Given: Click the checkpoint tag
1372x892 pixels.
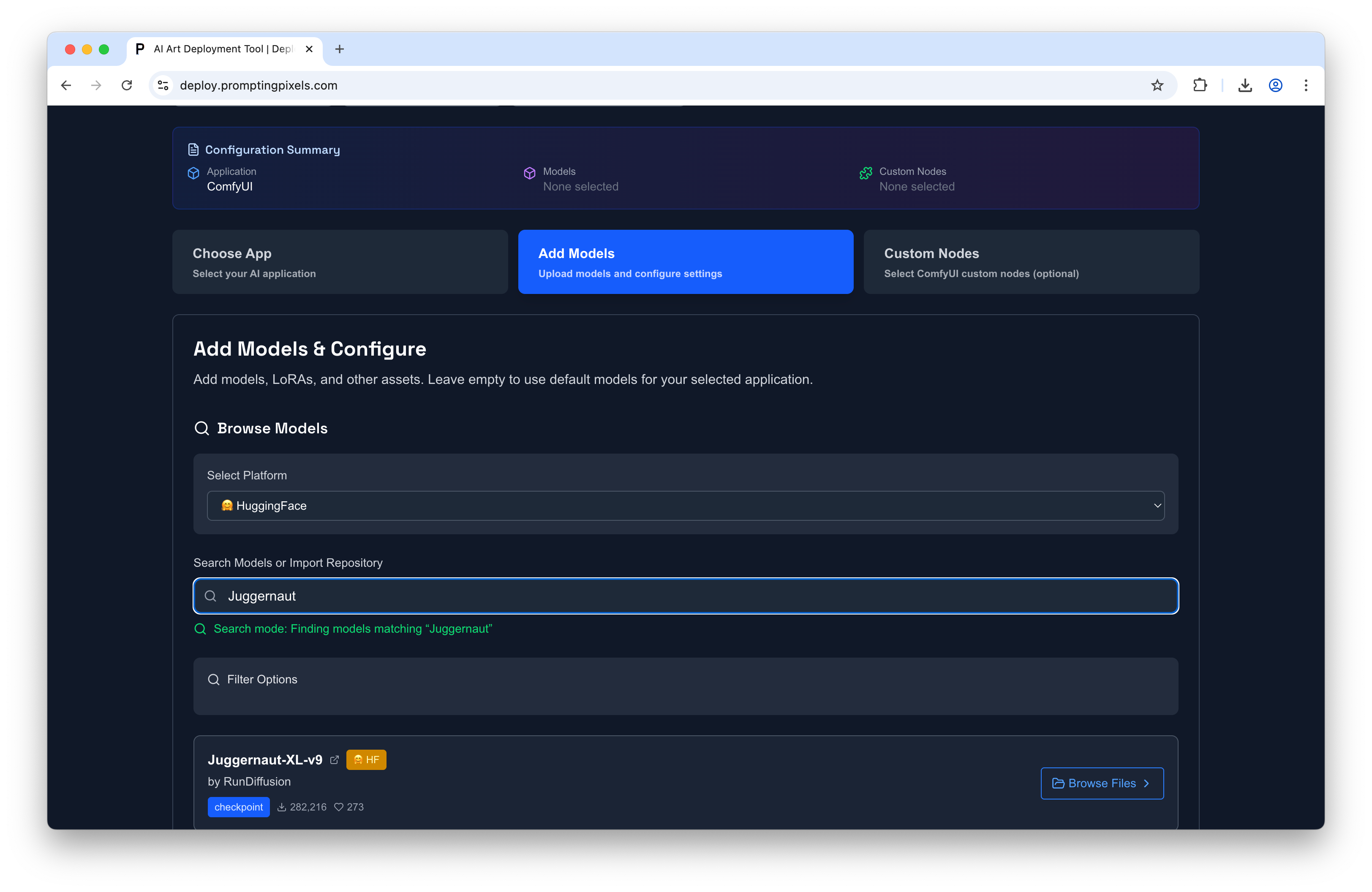Looking at the screenshot, I should 238,807.
